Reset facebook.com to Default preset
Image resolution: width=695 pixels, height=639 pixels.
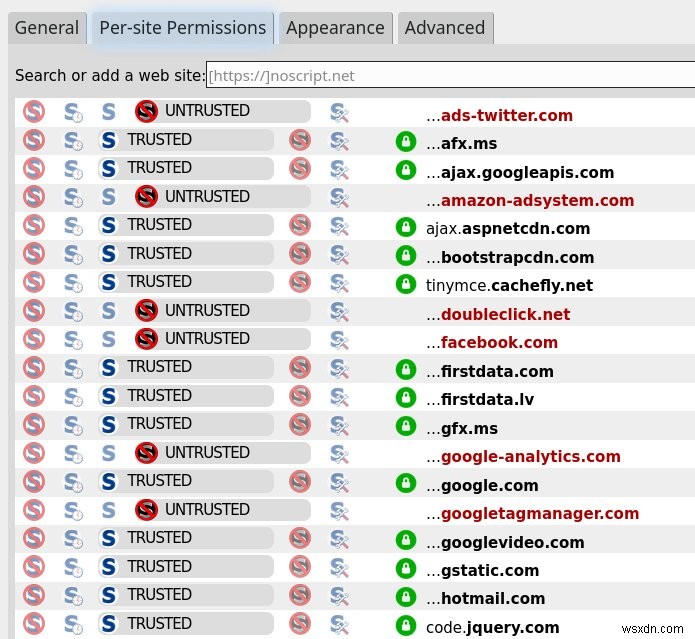[34, 339]
